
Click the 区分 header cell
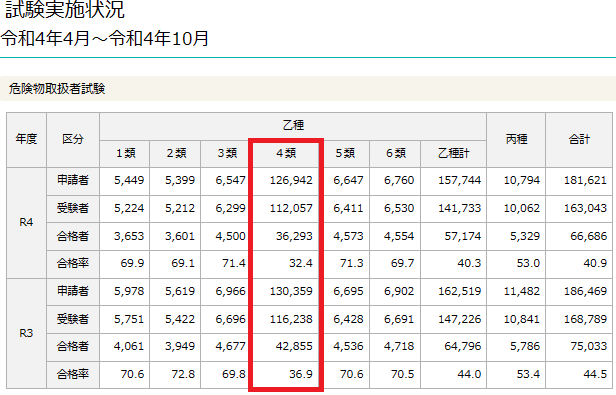[73, 140]
